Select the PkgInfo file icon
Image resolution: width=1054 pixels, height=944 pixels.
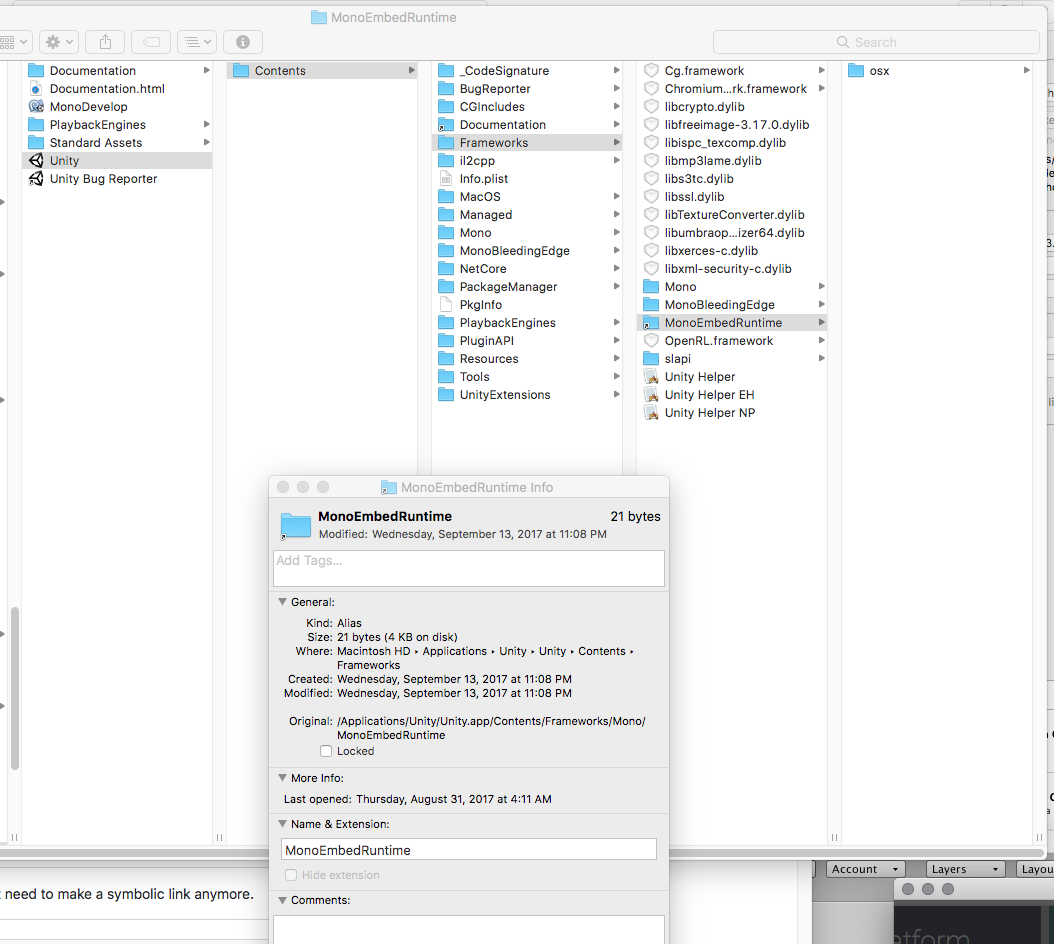446,305
